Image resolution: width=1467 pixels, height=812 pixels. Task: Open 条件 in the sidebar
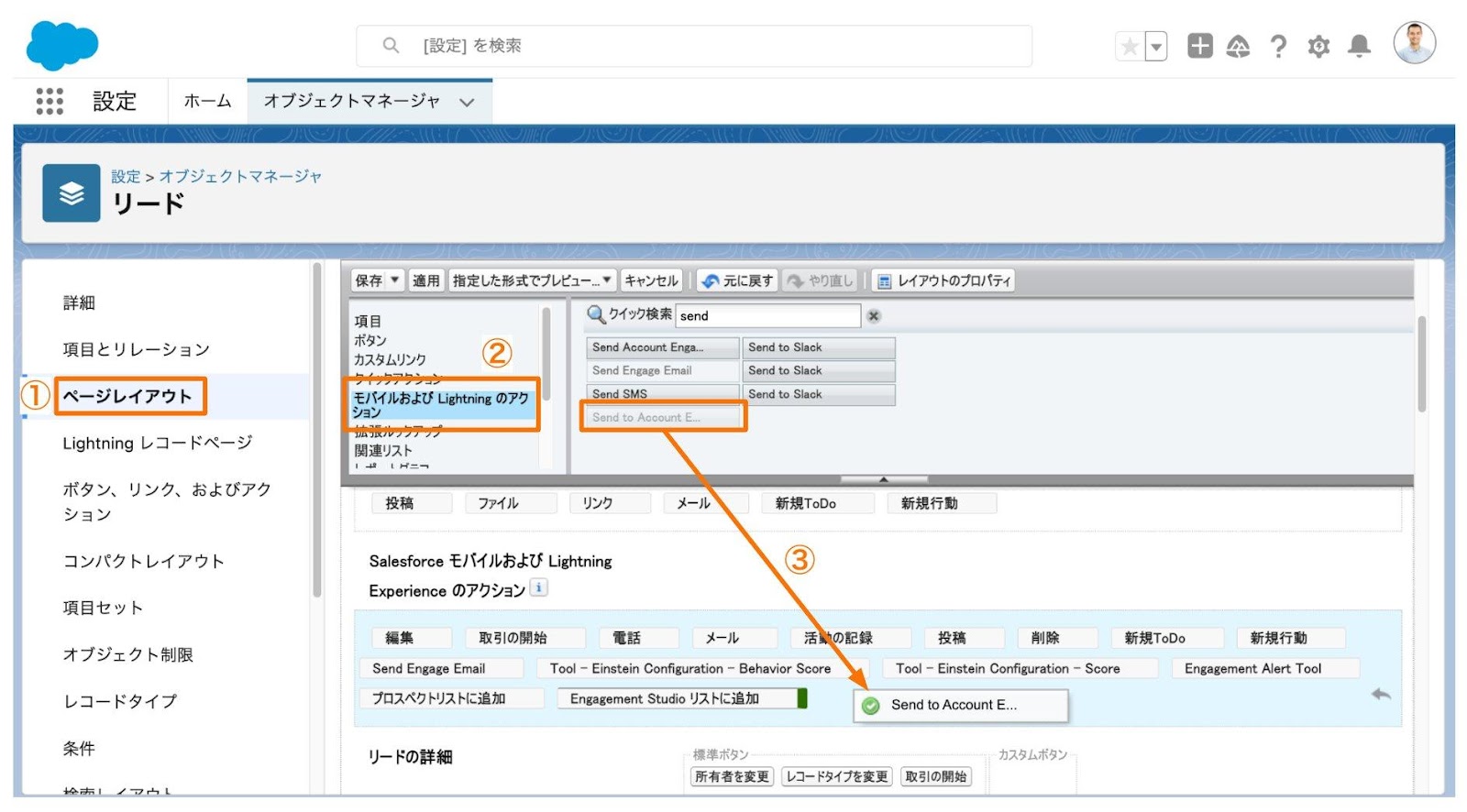(79, 749)
